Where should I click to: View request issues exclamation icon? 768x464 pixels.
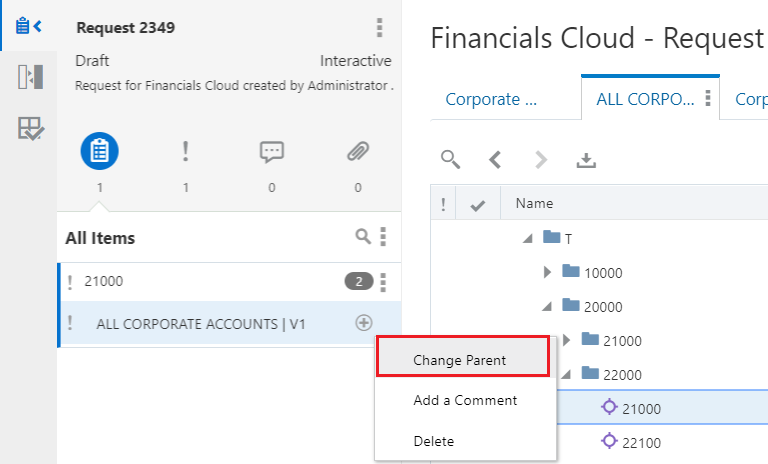click(x=185, y=151)
